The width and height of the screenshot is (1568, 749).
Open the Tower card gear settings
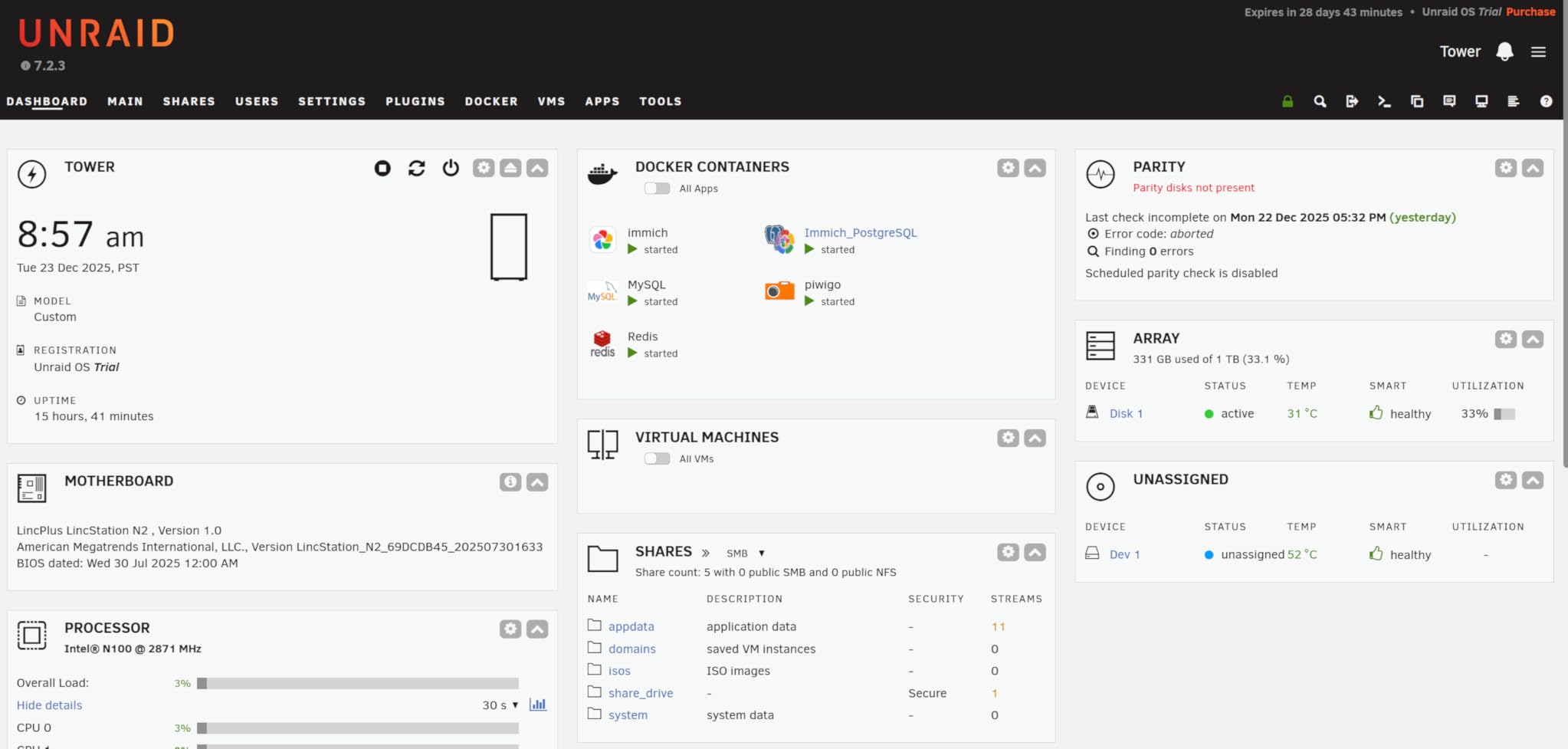pyautogui.click(x=484, y=168)
